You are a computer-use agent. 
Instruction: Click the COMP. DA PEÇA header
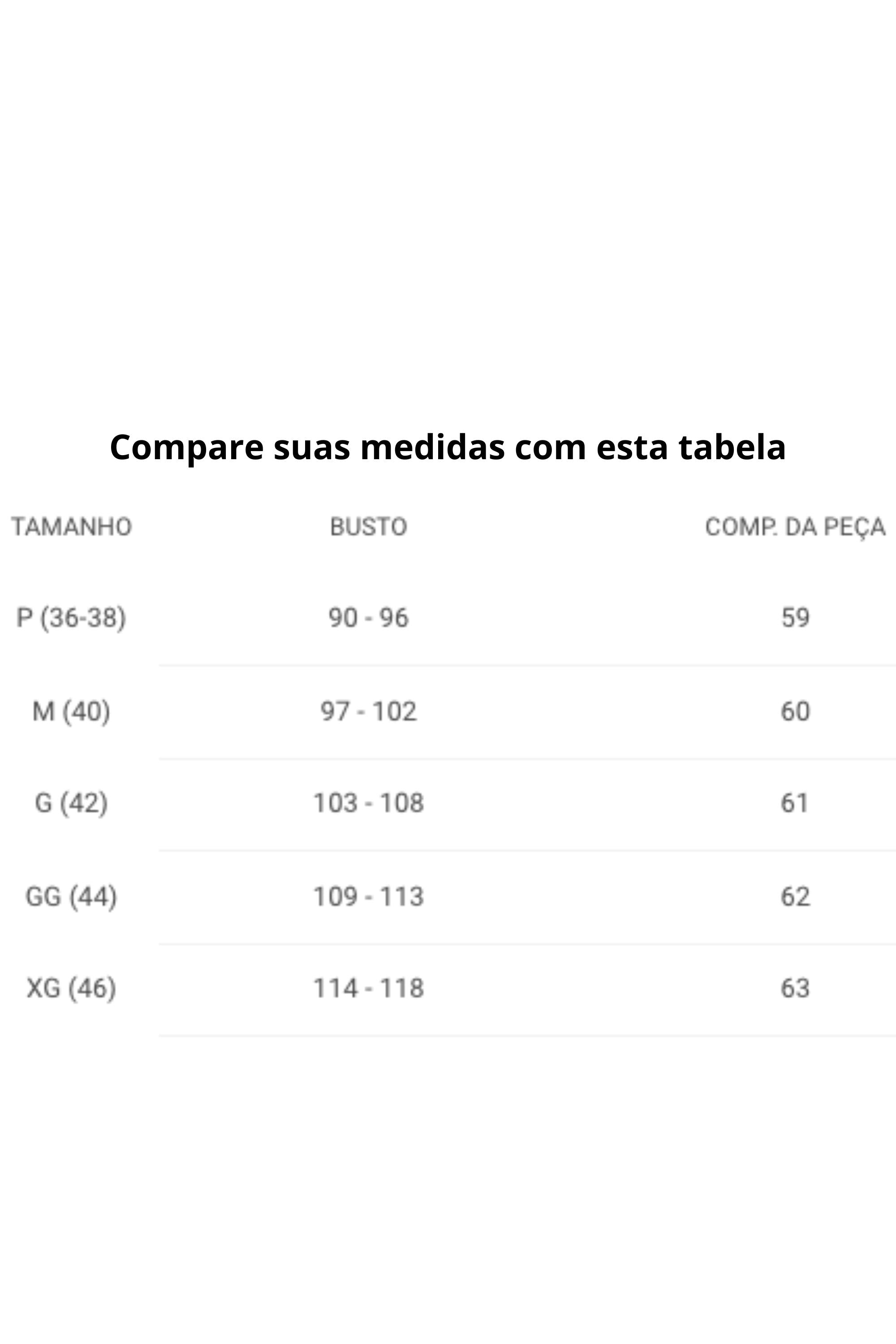pos(795,527)
